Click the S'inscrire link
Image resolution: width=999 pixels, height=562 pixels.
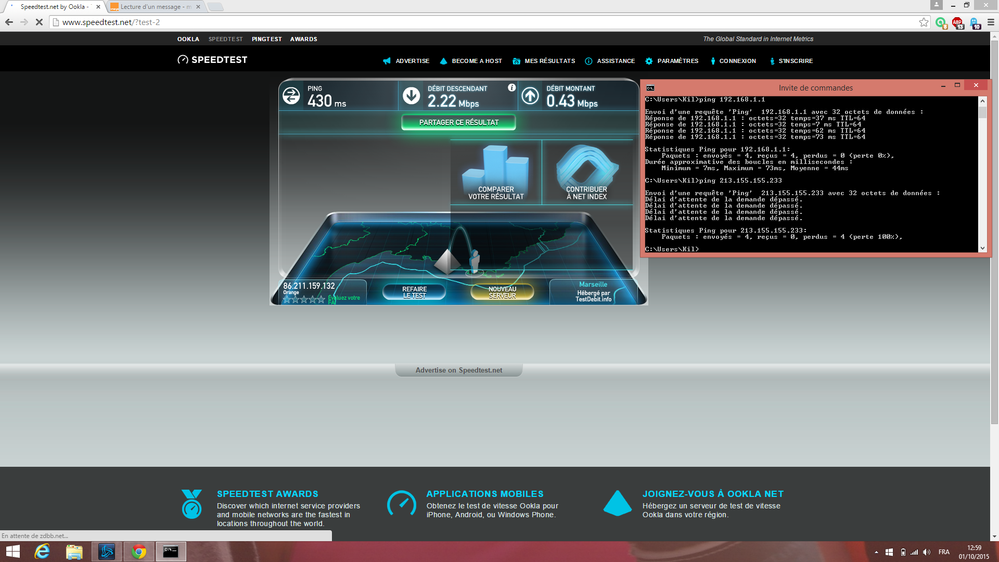(791, 61)
